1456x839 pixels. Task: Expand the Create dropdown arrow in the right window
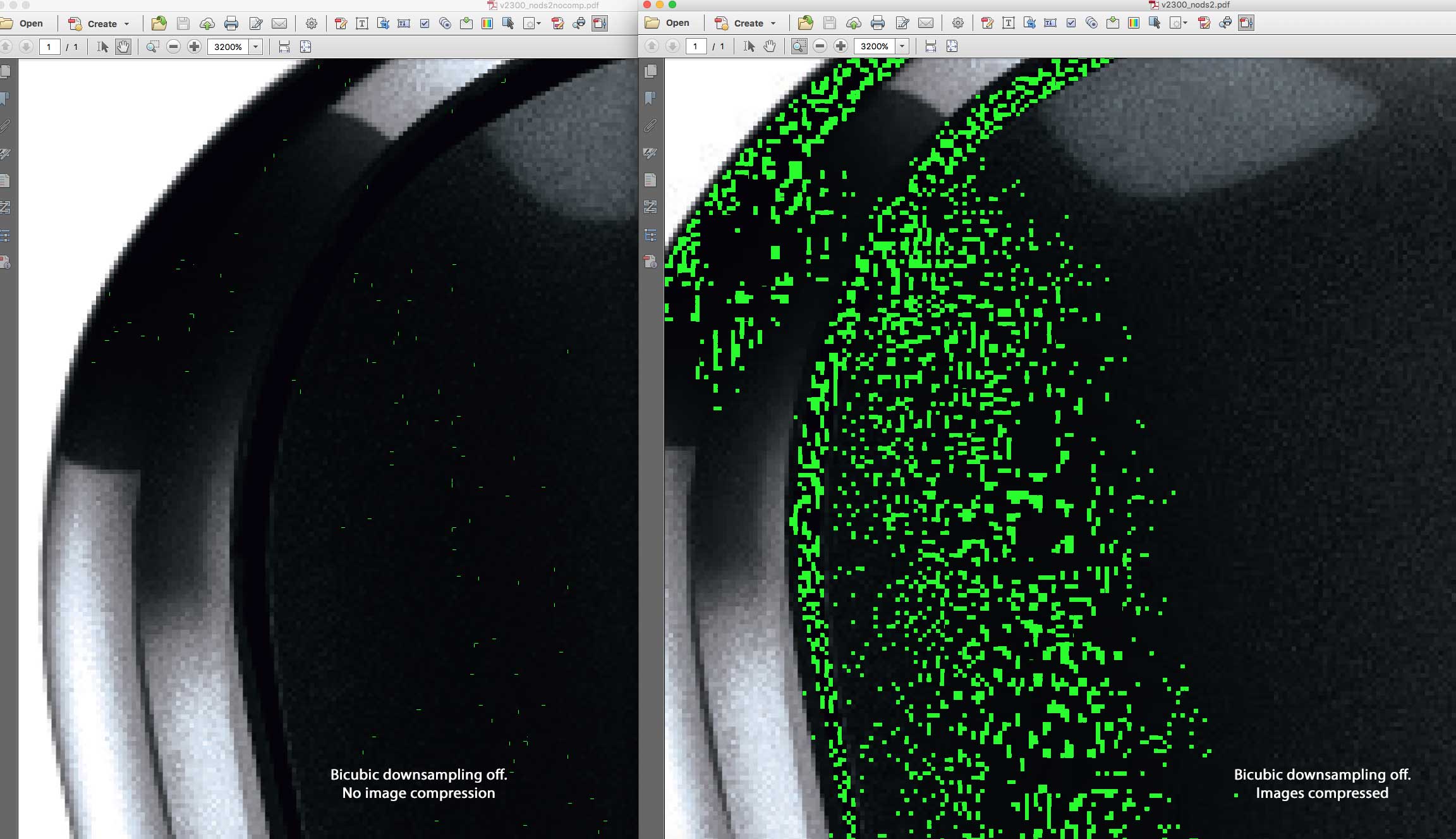click(773, 23)
